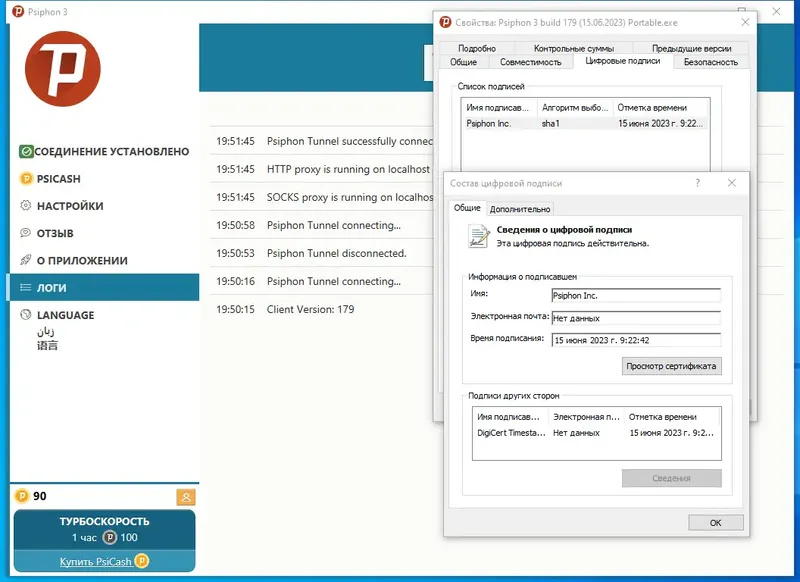Select the Psiphon Inc. signature row
The width and height of the screenshot is (800, 582).
tap(585, 123)
